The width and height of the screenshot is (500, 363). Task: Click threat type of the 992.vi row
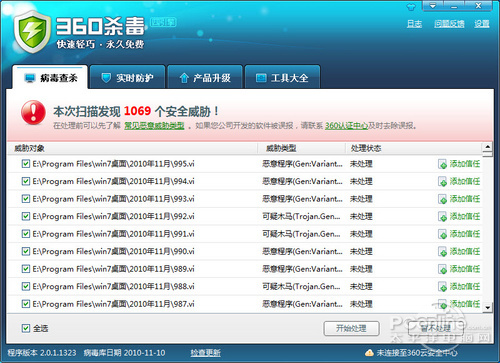[301, 216]
